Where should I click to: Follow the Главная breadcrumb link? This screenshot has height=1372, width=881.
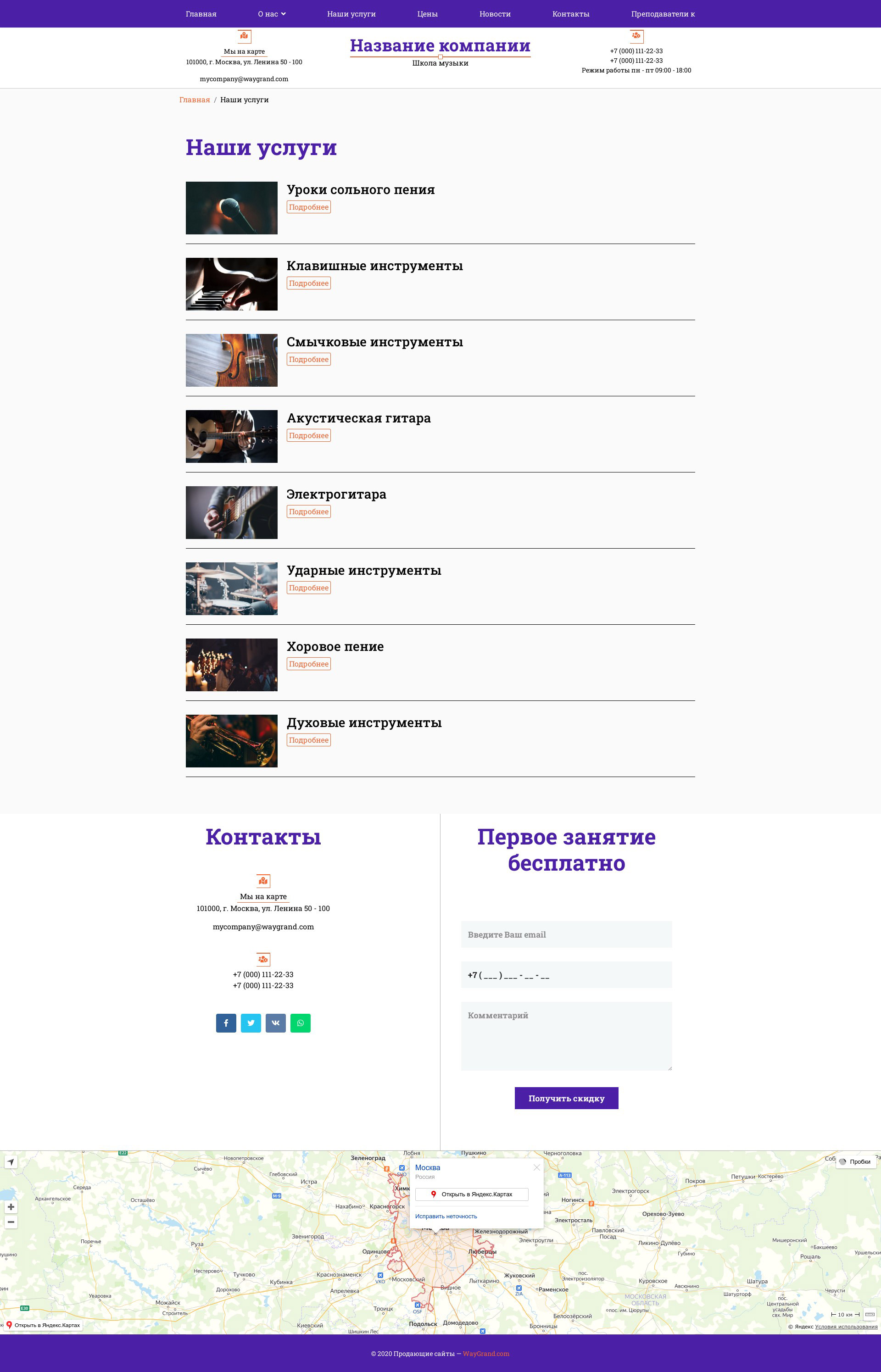pyautogui.click(x=195, y=100)
